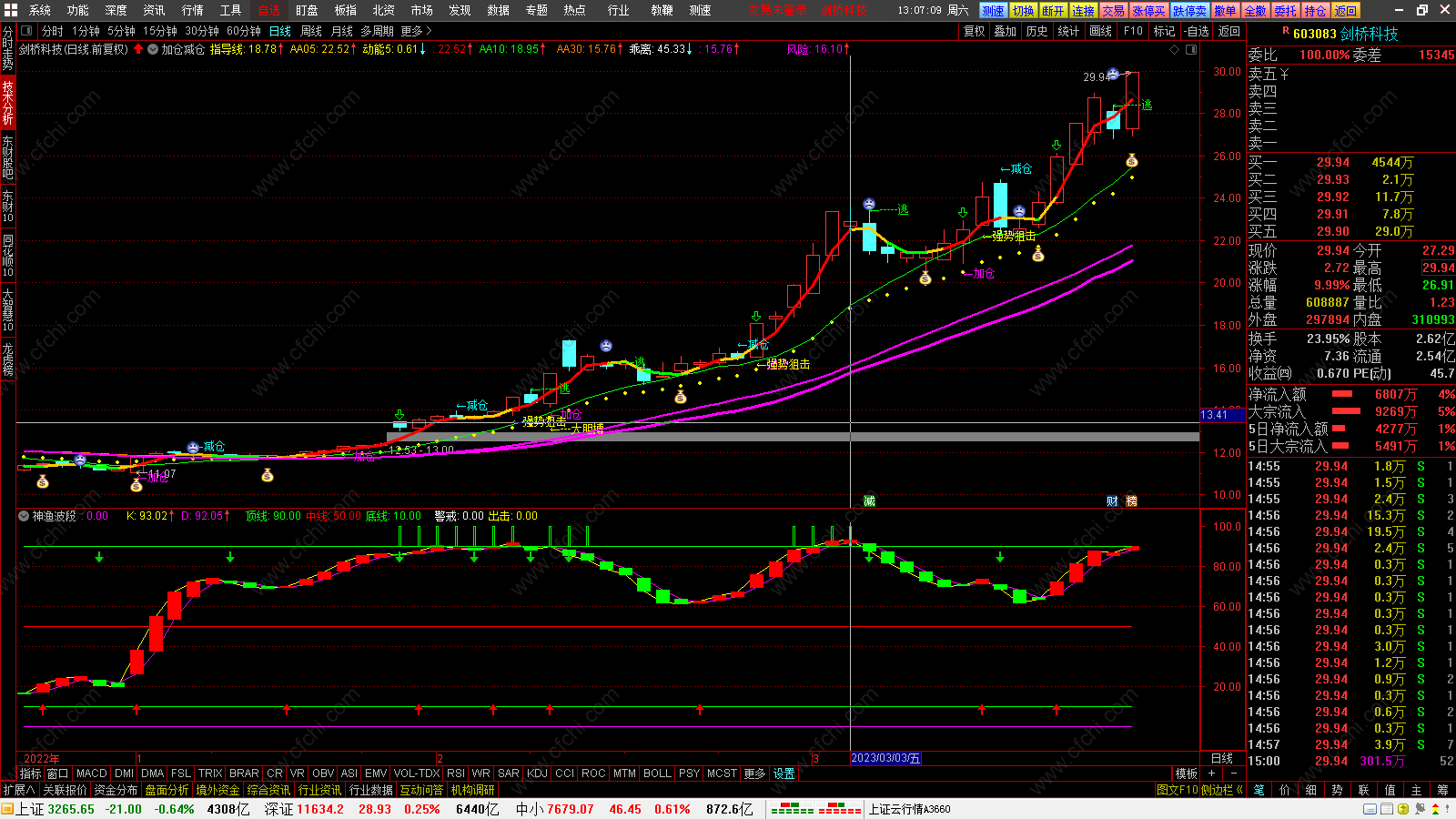Select the 周线 weekly period
1456x819 pixels.
coord(311,31)
